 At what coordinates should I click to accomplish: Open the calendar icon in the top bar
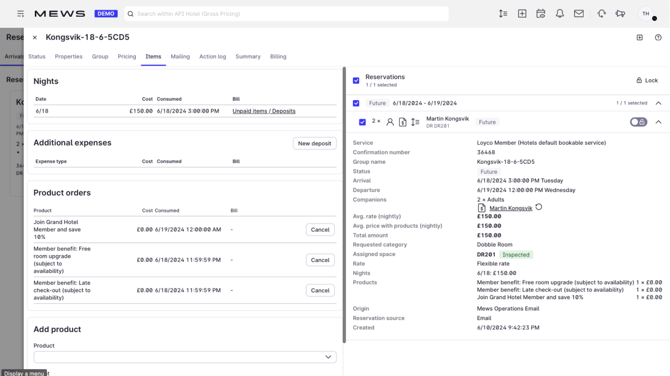click(x=541, y=14)
